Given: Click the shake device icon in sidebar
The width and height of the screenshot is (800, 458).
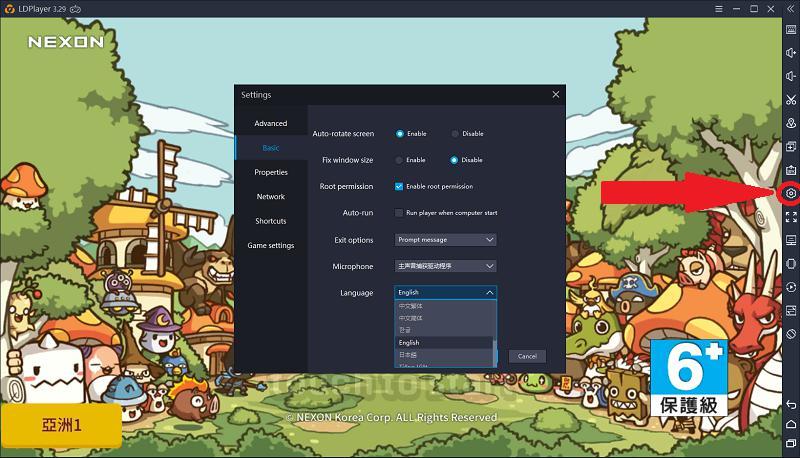Looking at the screenshot, I should [x=791, y=264].
